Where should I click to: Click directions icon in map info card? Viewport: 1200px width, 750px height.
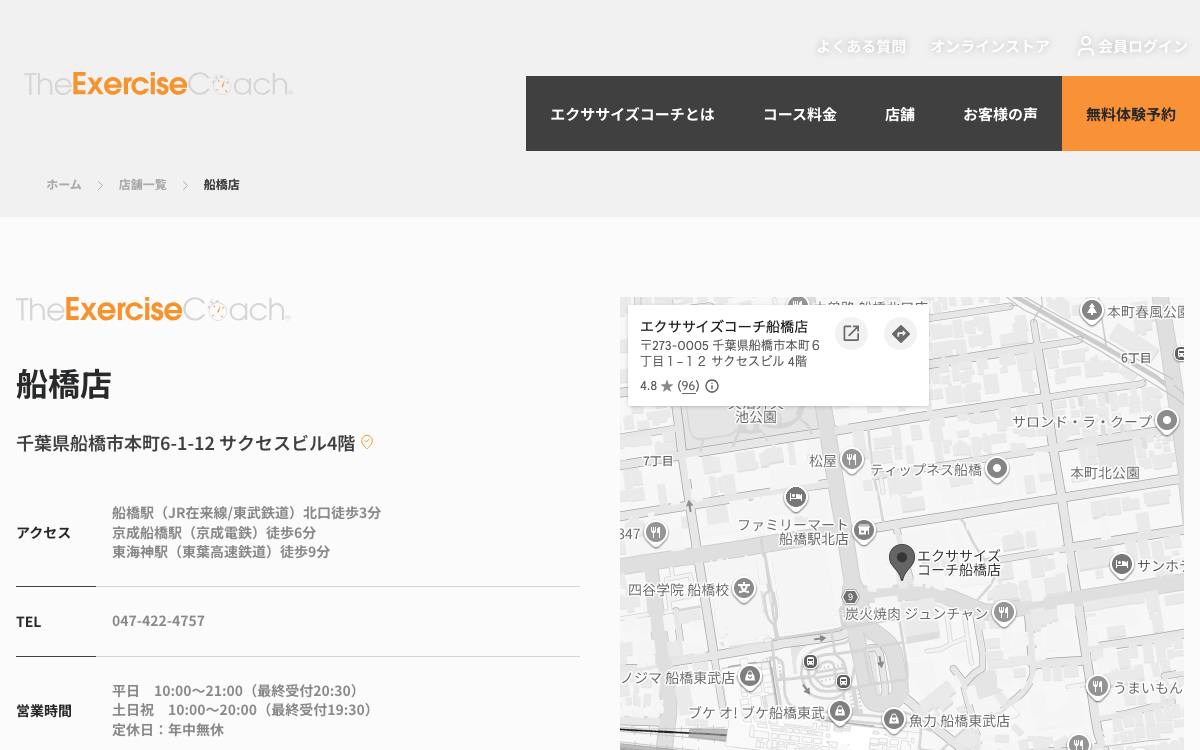click(x=900, y=333)
